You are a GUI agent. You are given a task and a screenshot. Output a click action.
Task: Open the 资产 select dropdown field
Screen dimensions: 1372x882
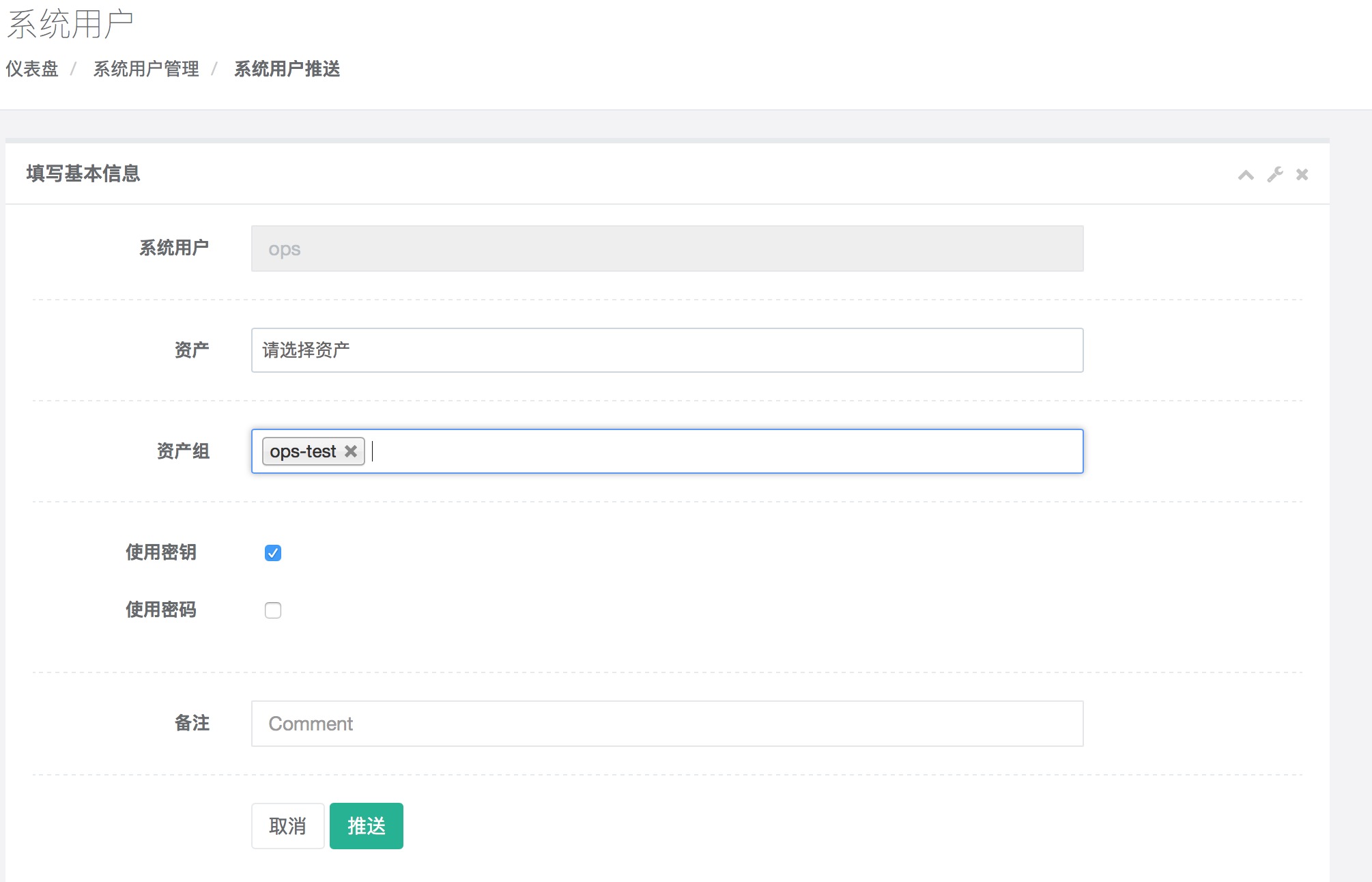666,350
